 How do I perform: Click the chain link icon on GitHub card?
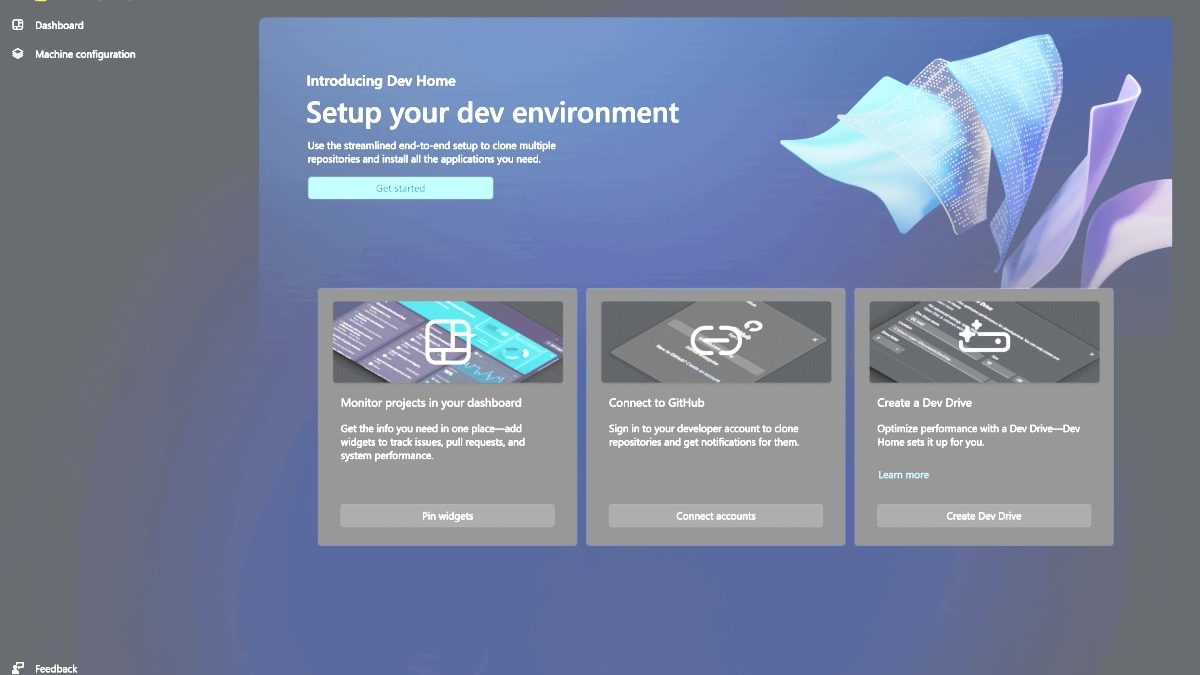click(x=716, y=341)
